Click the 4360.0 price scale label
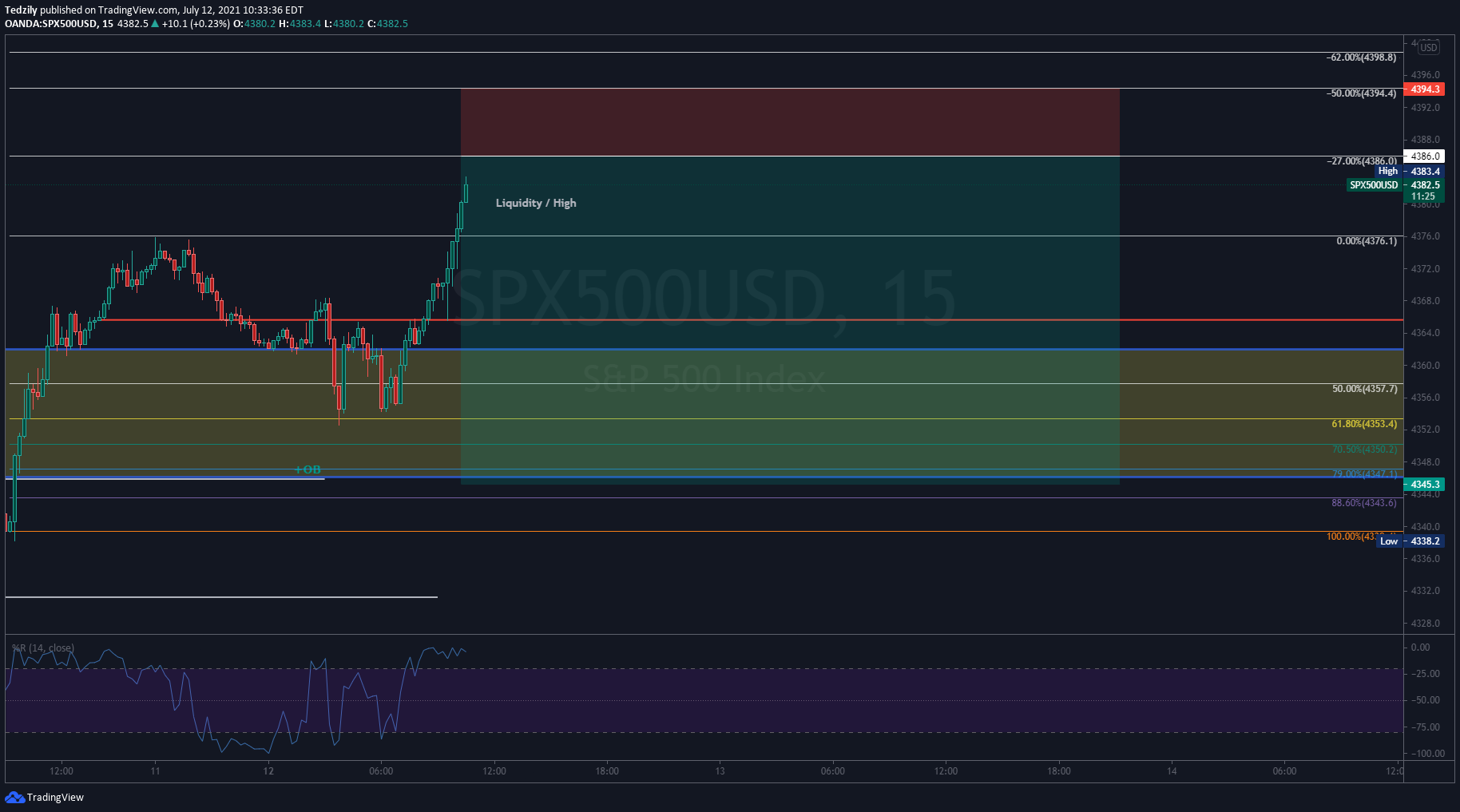The width and height of the screenshot is (1460, 812). click(x=1426, y=366)
